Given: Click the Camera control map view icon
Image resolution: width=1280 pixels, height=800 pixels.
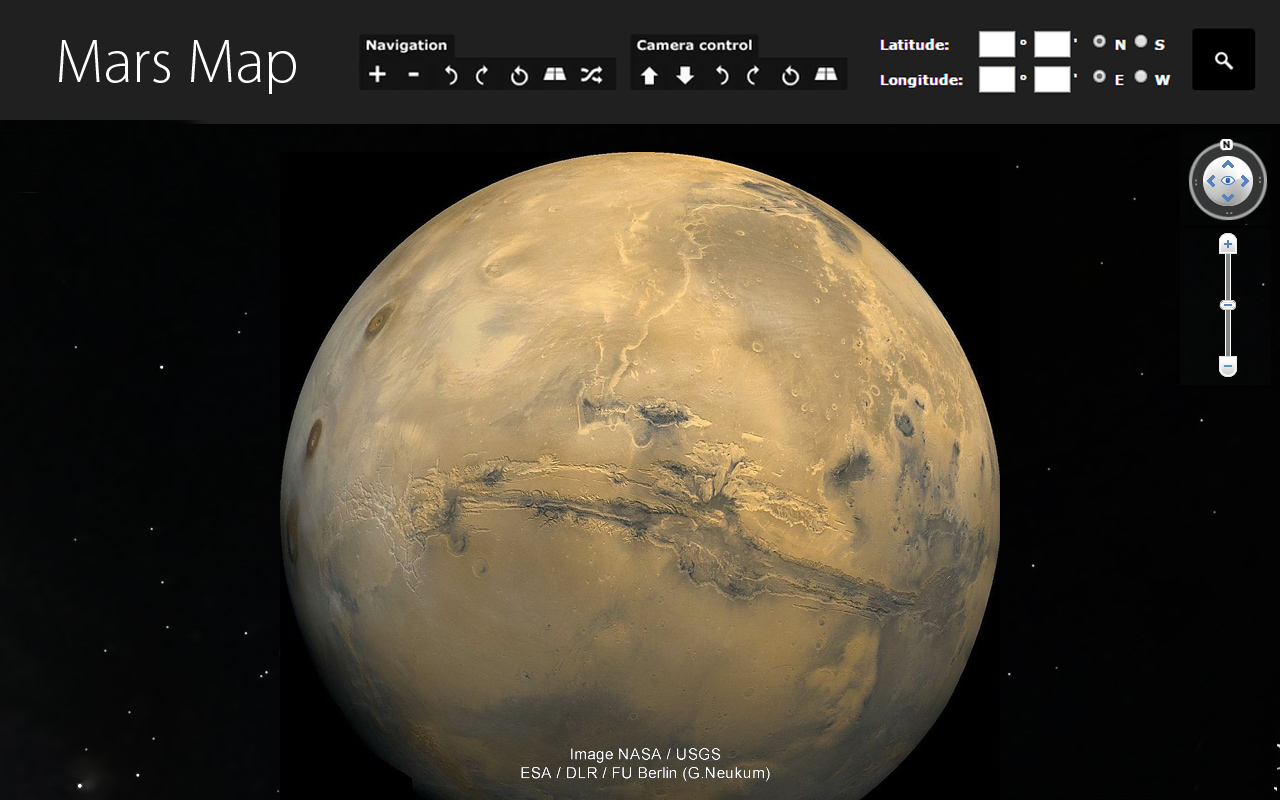Looking at the screenshot, I should (x=826, y=75).
